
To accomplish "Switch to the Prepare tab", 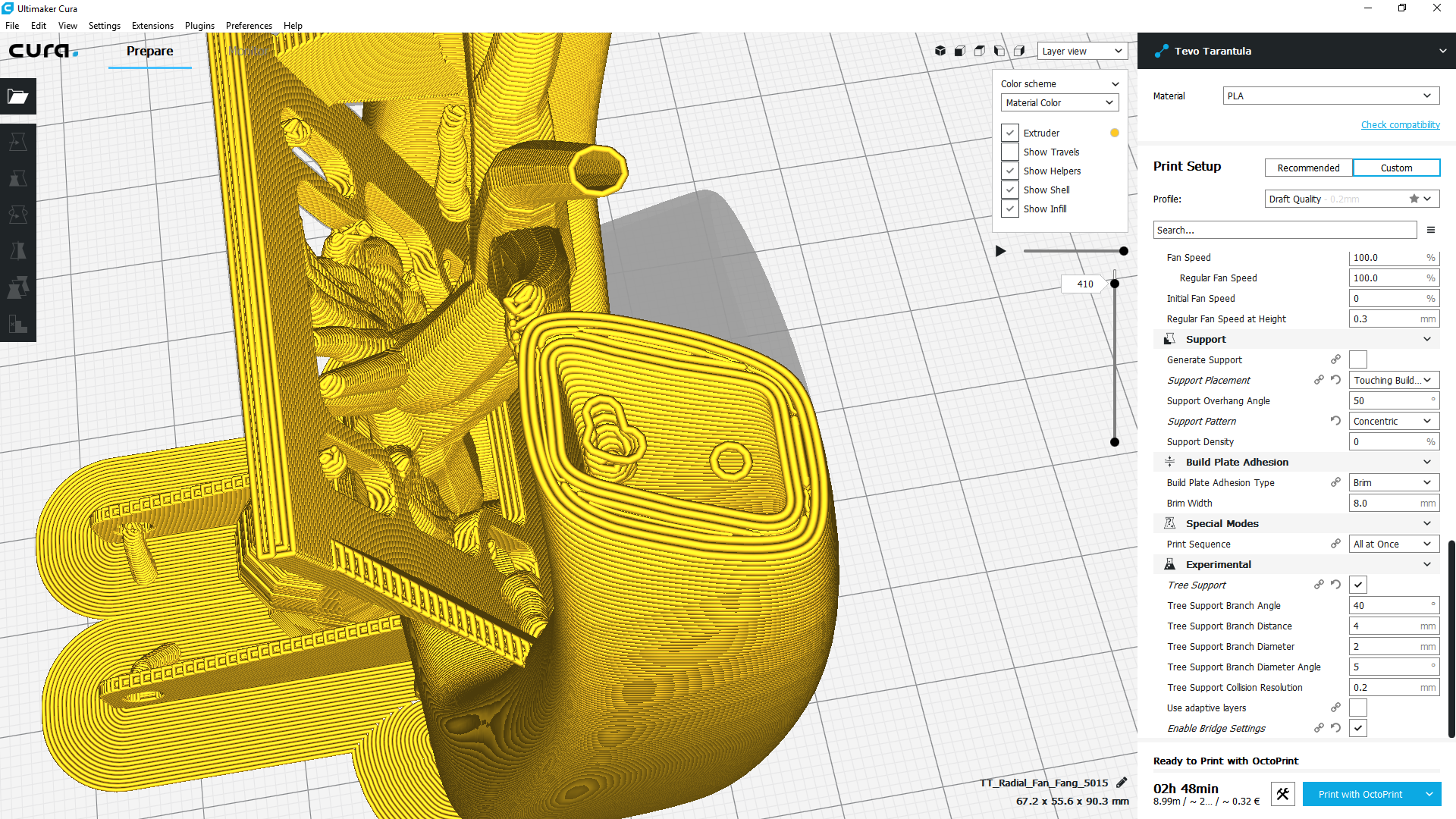I will pyautogui.click(x=149, y=51).
